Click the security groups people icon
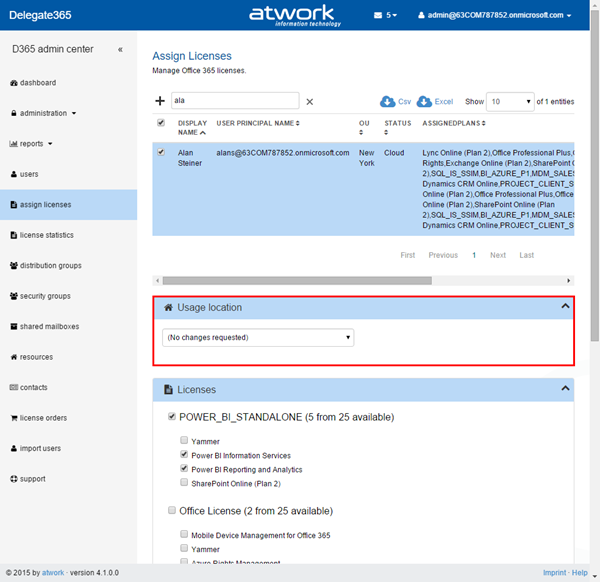Viewport: 600px width, 582px height. [x=14, y=296]
